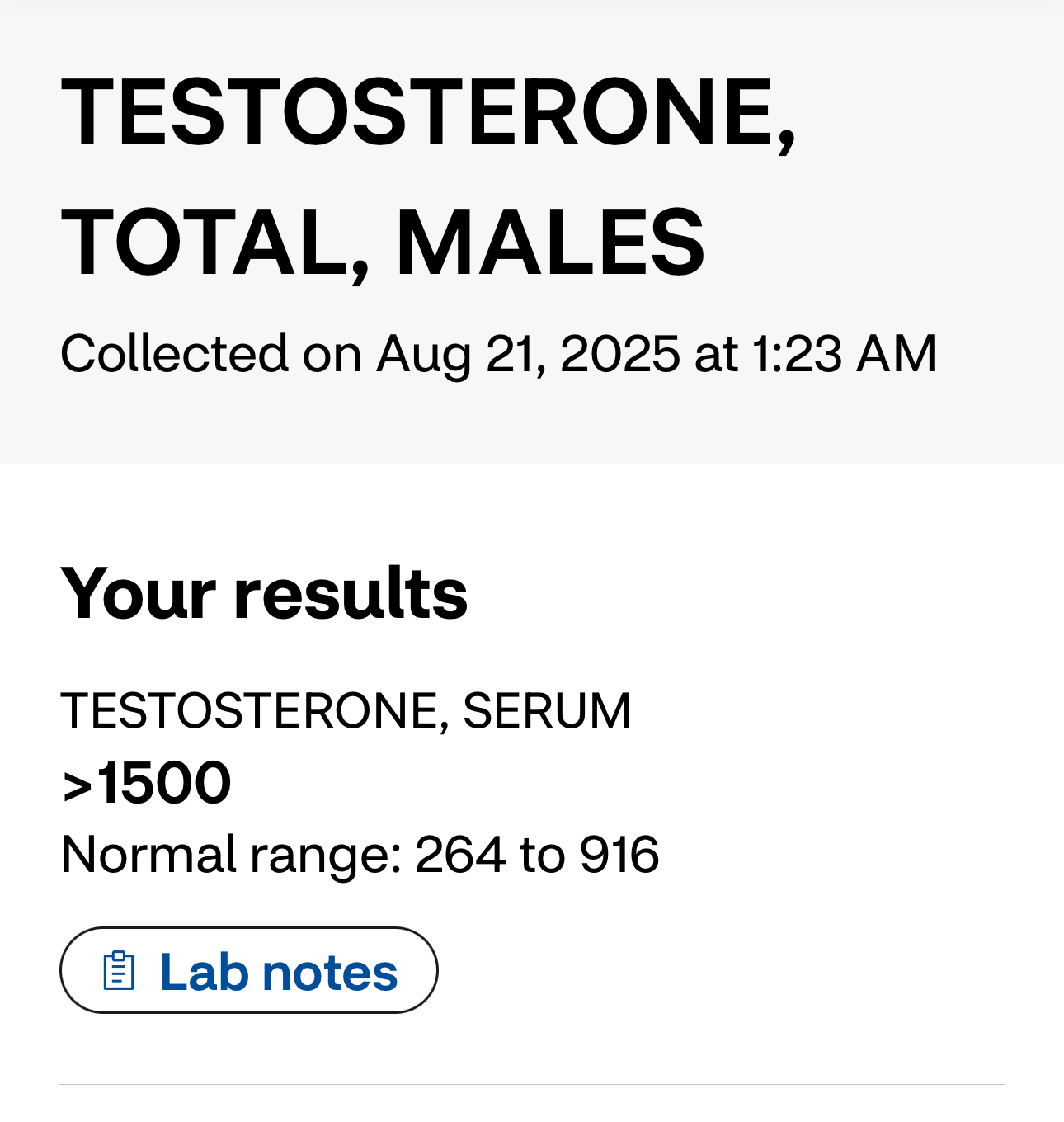
Task: Click the 1:23 AM collection time
Action: coord(844,354)
